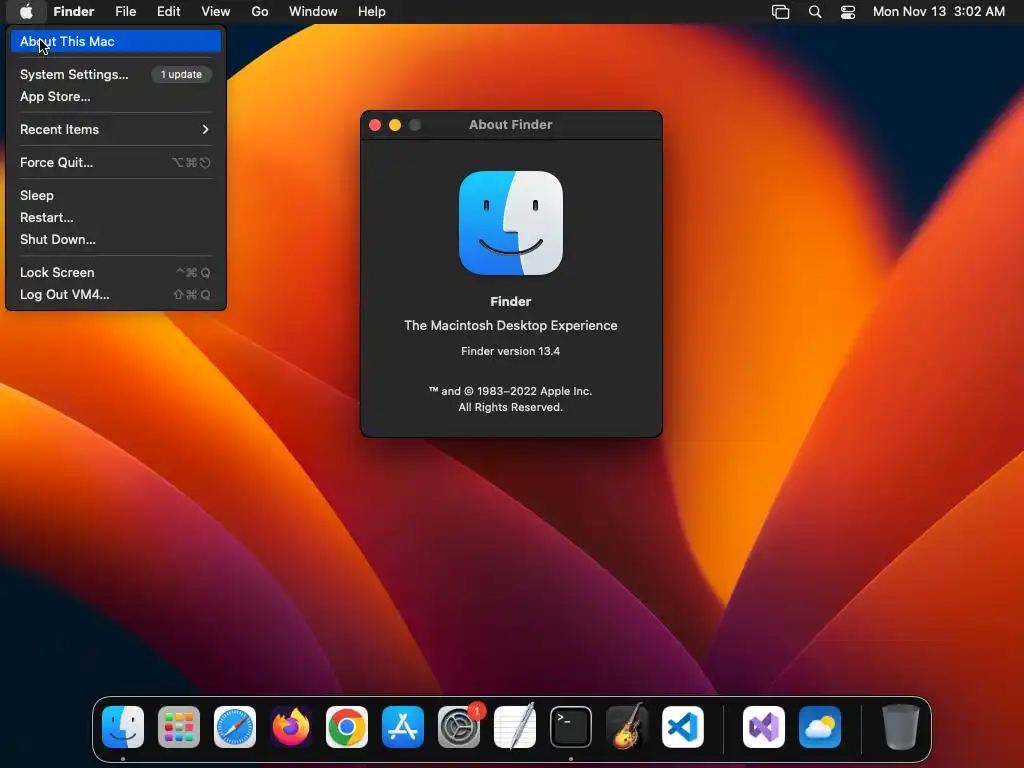Click the Stage Manager menu bar icon

point(780,12)
